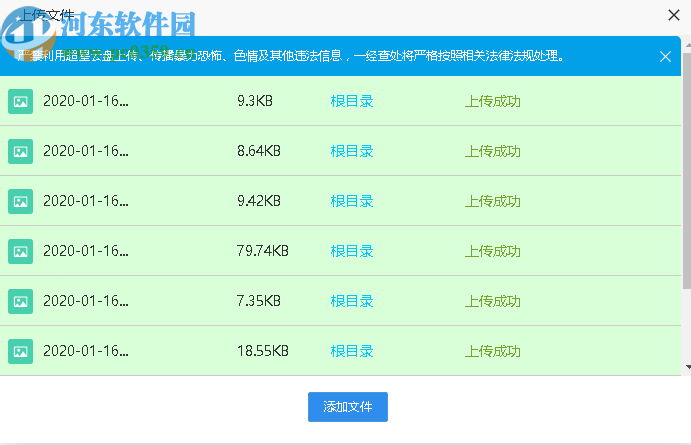Image resolution: width=691 pixels, height=445 pixels.
Task: Click the 7.35KB size value
Action: [x=259, y=301]
